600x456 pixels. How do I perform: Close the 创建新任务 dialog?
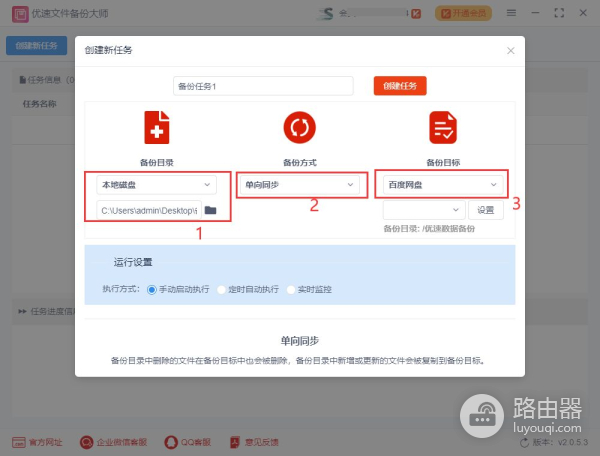[510, 50]
